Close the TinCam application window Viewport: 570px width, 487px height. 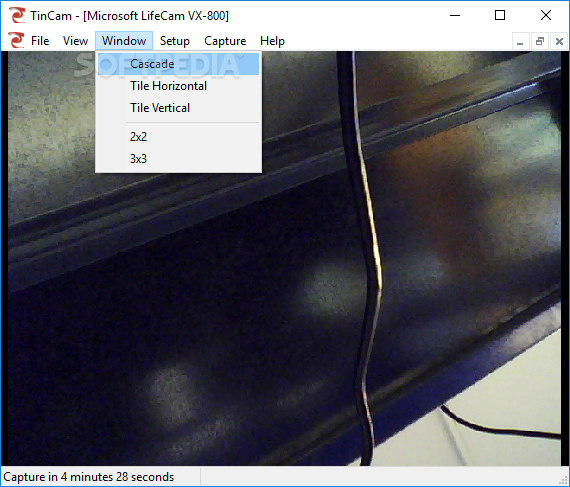(546, 15)
